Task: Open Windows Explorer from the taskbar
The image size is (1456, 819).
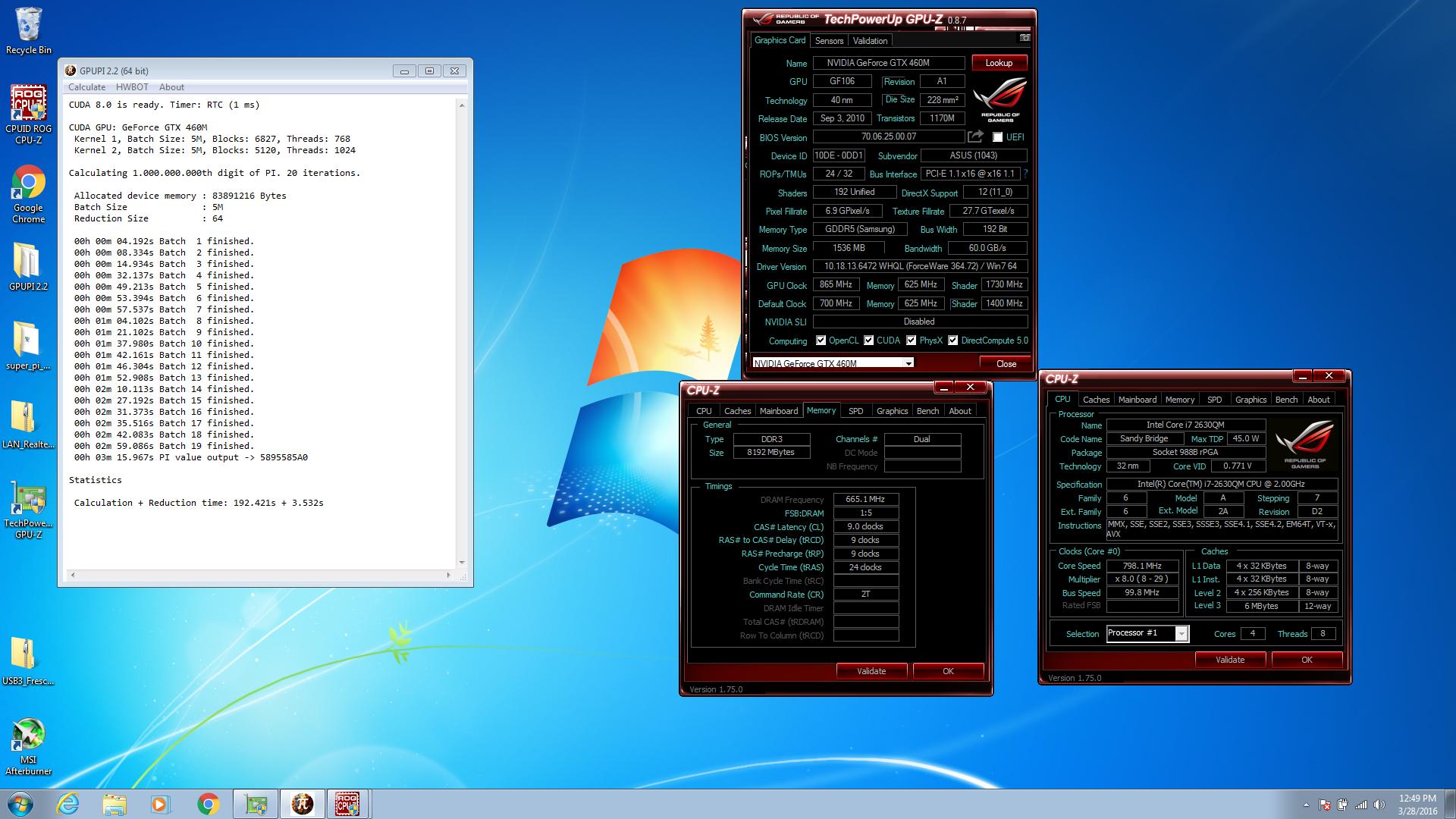Action: click(x=115, y=804)
